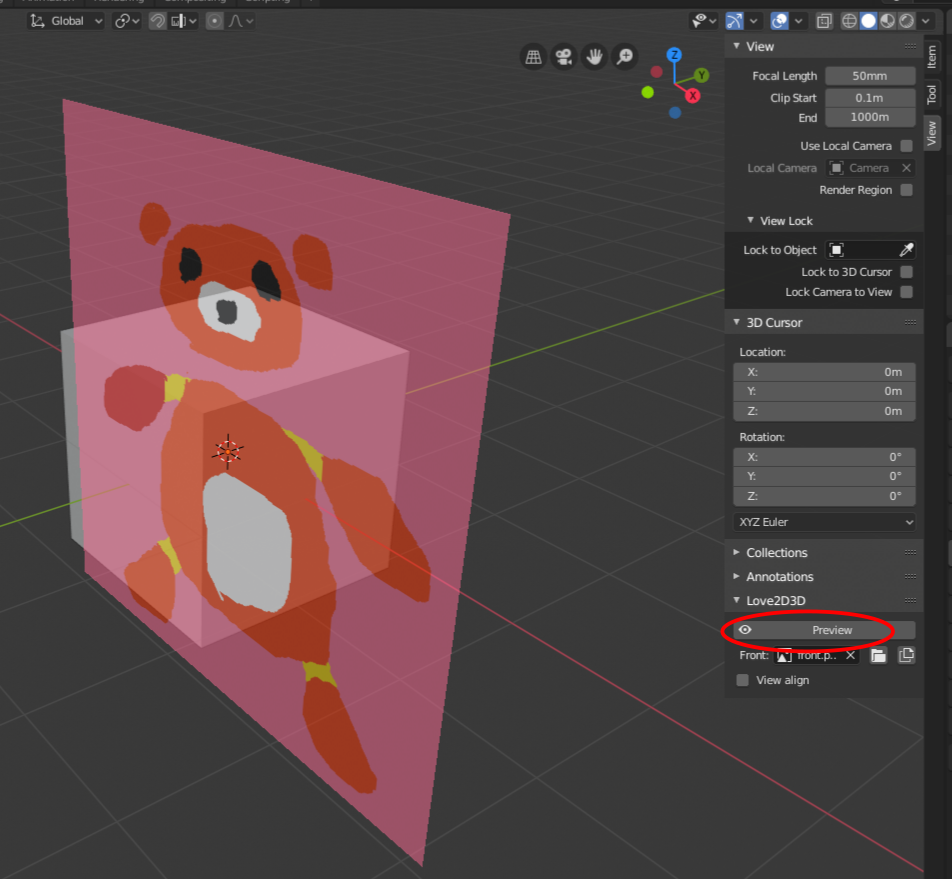Click the green Y axis gizmo handle

702,75
